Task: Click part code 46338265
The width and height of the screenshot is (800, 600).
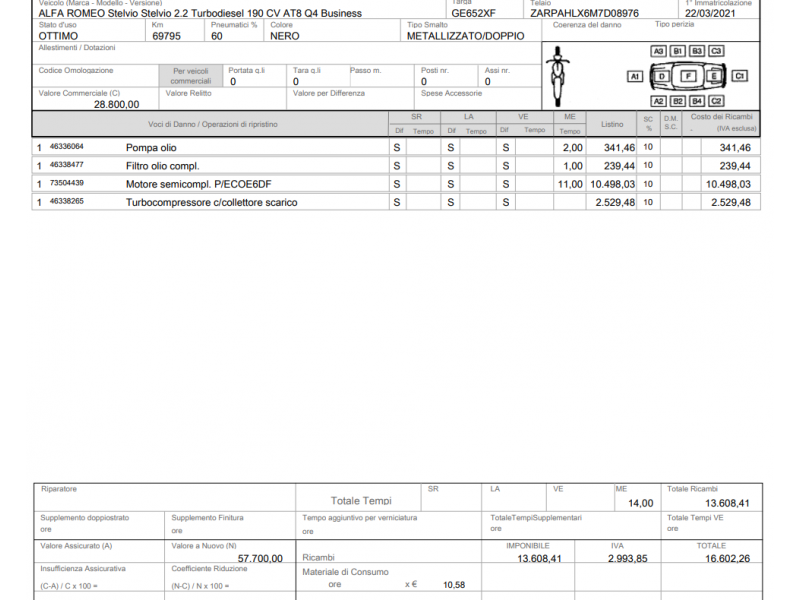Action: 66,202
